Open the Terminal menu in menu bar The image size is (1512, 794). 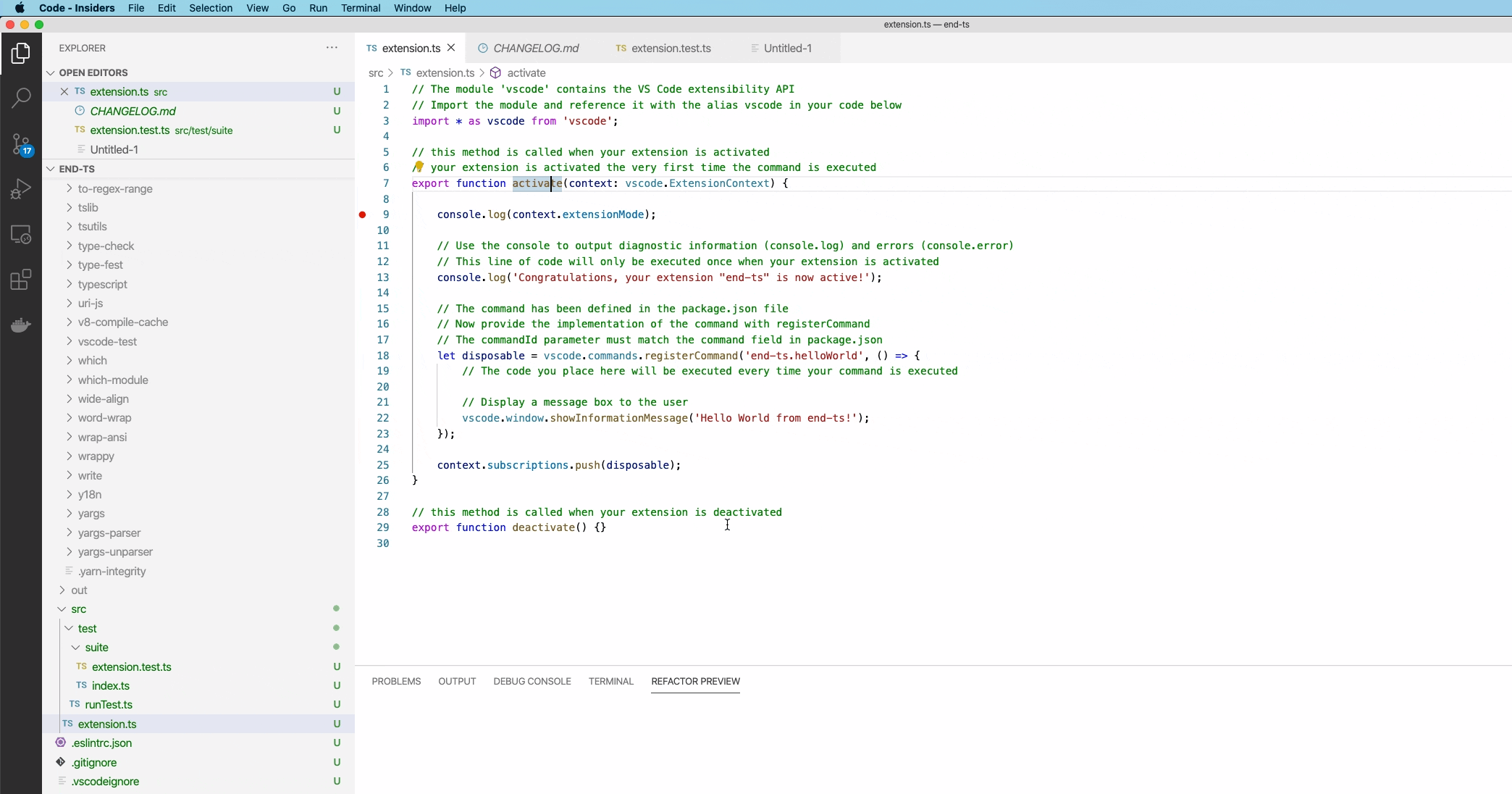361,8
